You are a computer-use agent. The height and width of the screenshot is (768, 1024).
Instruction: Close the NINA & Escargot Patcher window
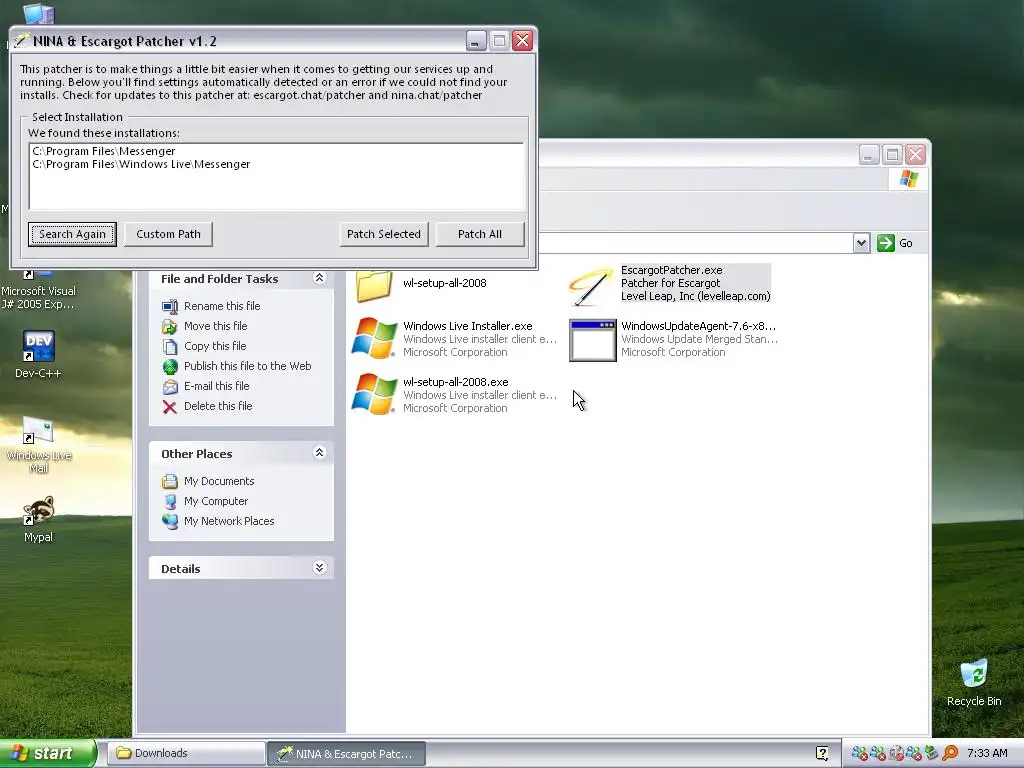click(x=522, y=40)
